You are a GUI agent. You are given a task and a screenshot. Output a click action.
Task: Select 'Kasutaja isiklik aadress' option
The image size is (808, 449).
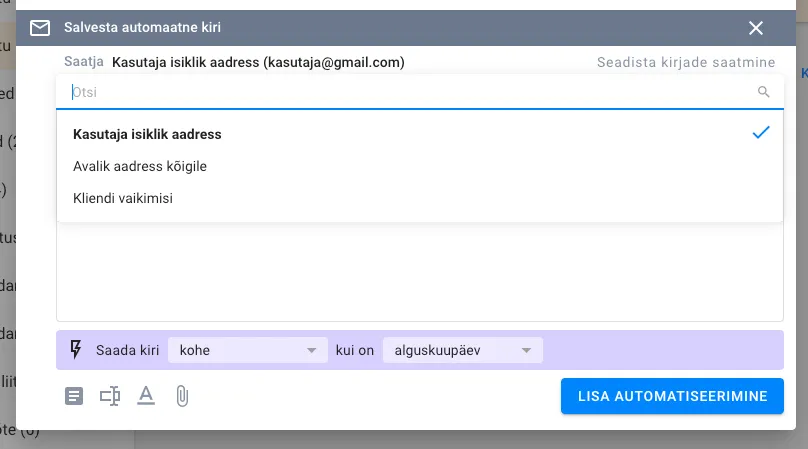[x=147, y=134]
